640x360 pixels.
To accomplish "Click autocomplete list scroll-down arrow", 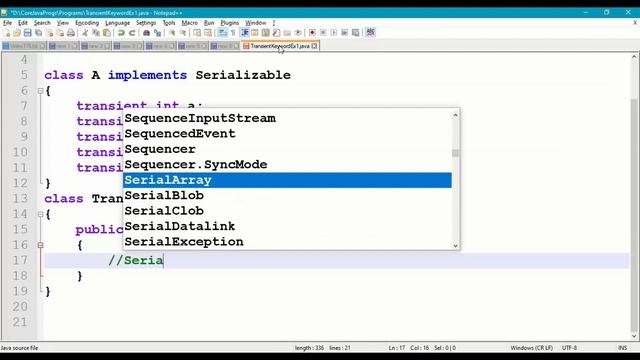I will pos(456,245).
